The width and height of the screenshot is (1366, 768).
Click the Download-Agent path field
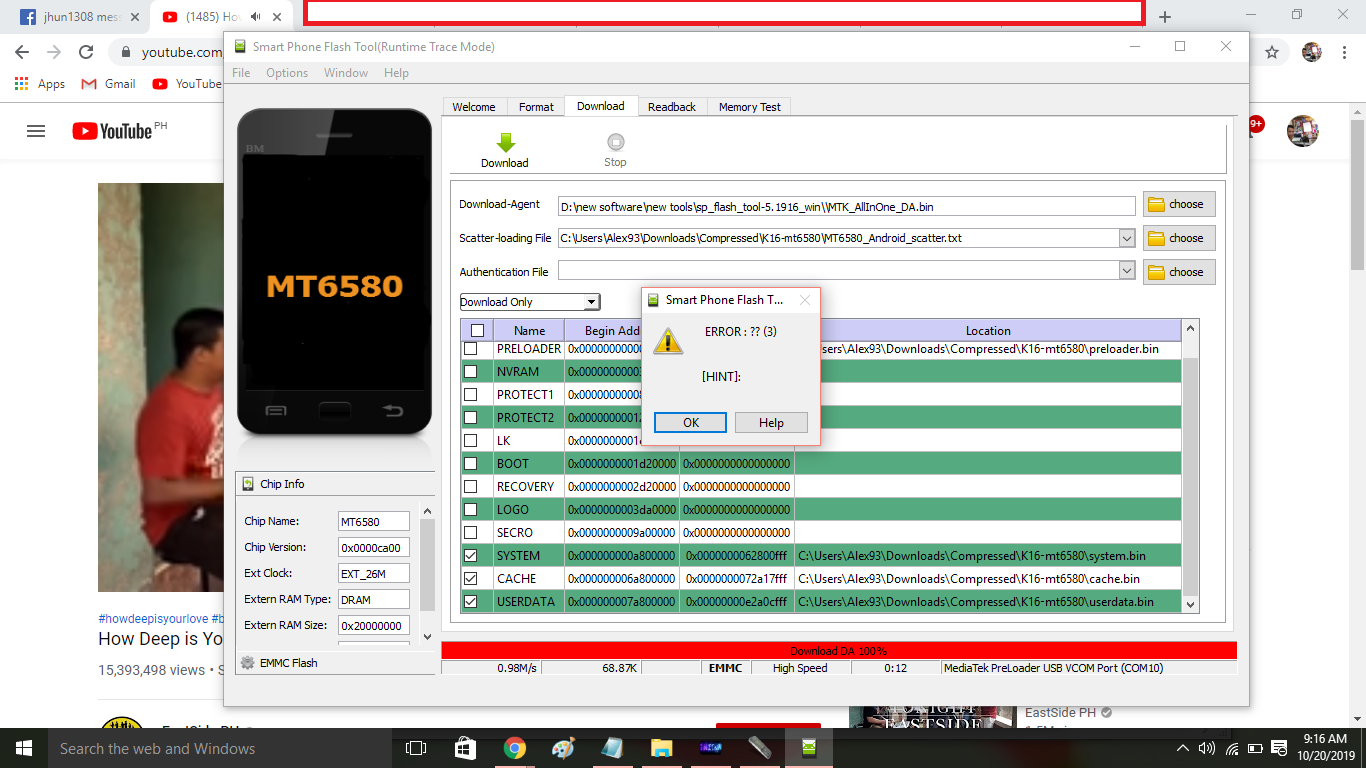click(847, 206)
